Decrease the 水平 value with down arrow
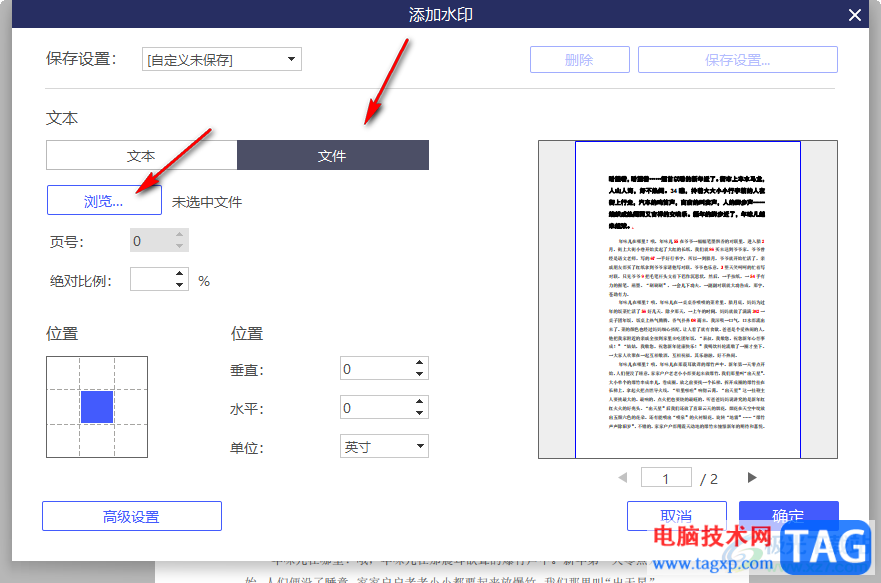 (420, 413)
